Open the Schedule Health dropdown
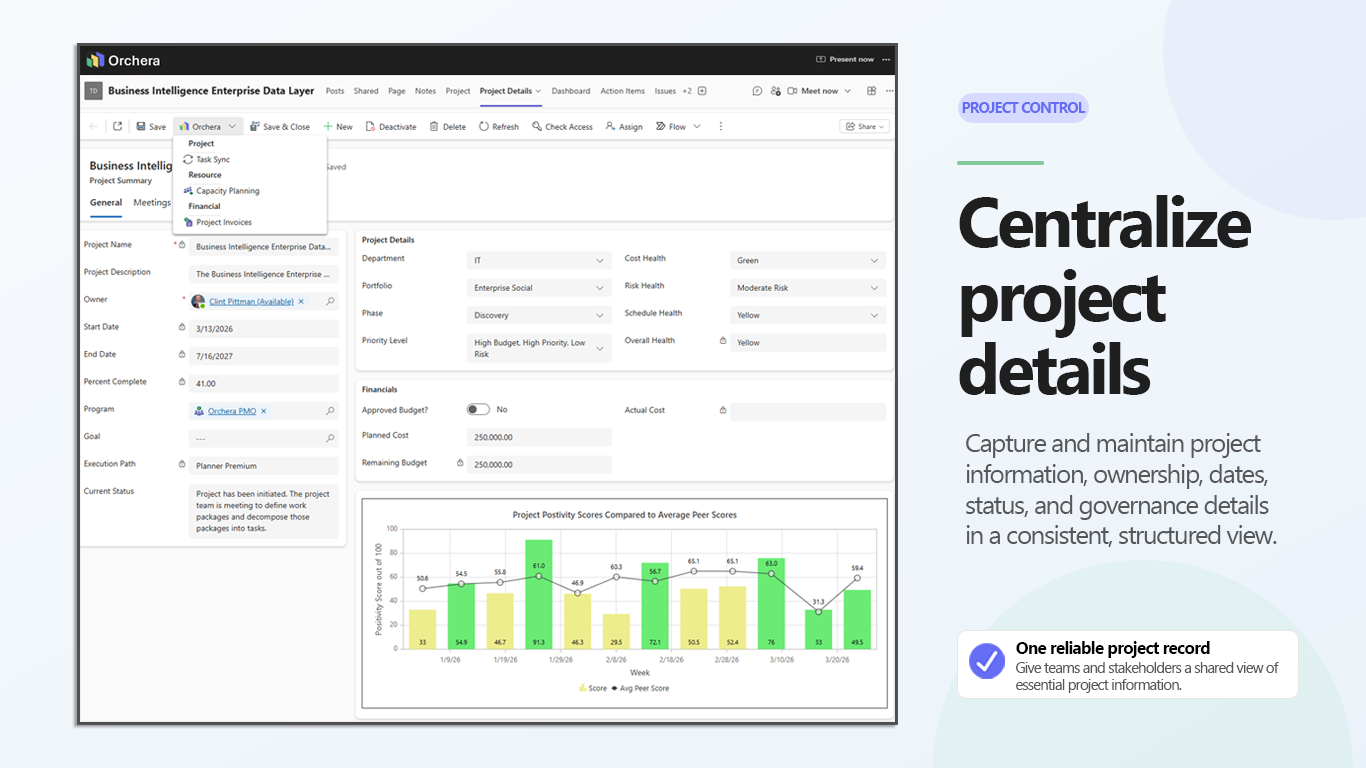The width and height of the screenshot is (1366, 768). tap(808, 315)
